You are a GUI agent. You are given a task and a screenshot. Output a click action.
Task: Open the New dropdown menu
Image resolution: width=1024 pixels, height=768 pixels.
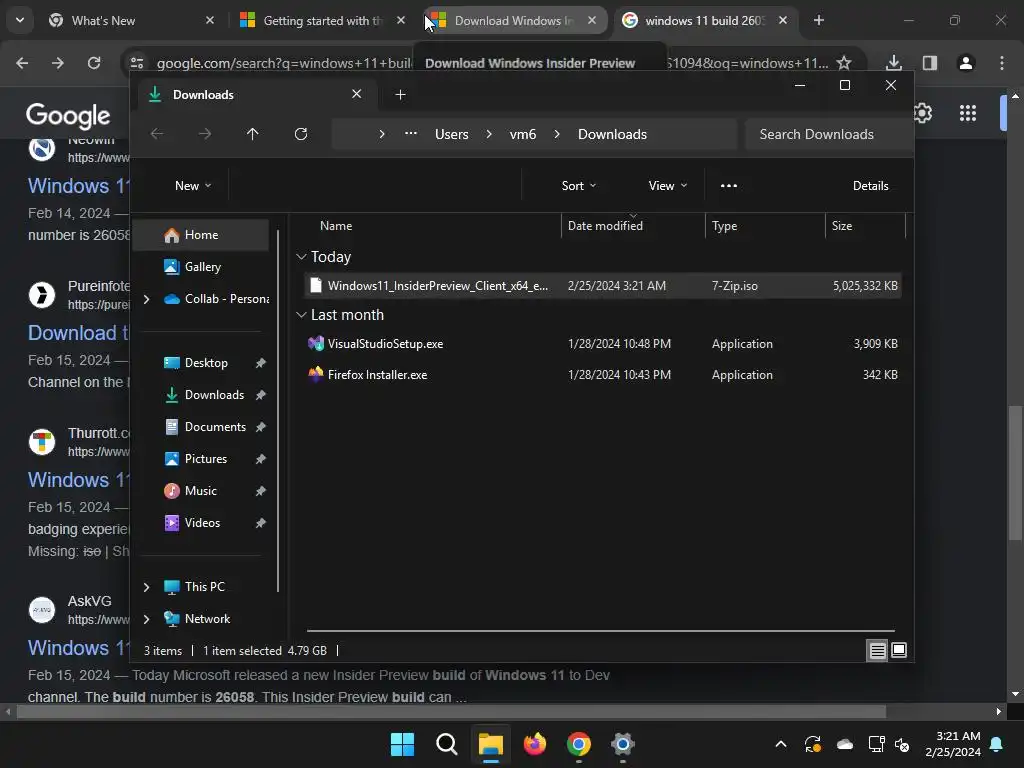193,185
